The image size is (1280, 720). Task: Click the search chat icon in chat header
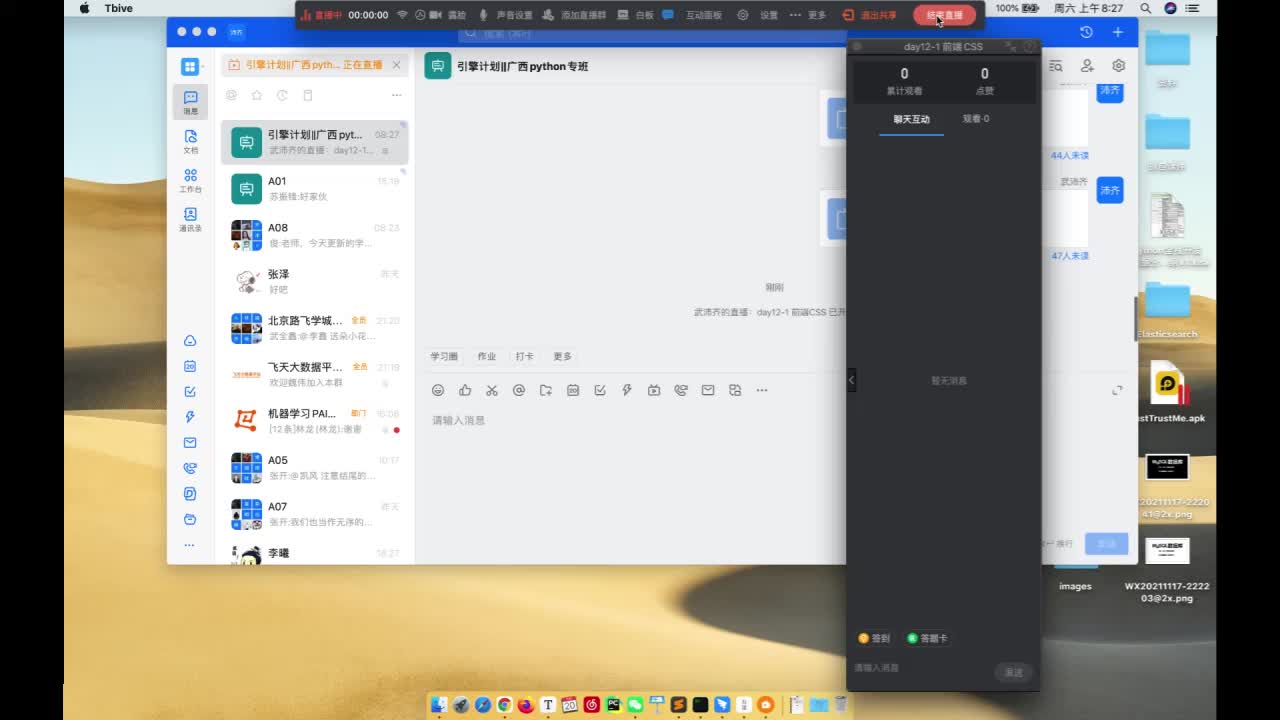point(1056,66)
